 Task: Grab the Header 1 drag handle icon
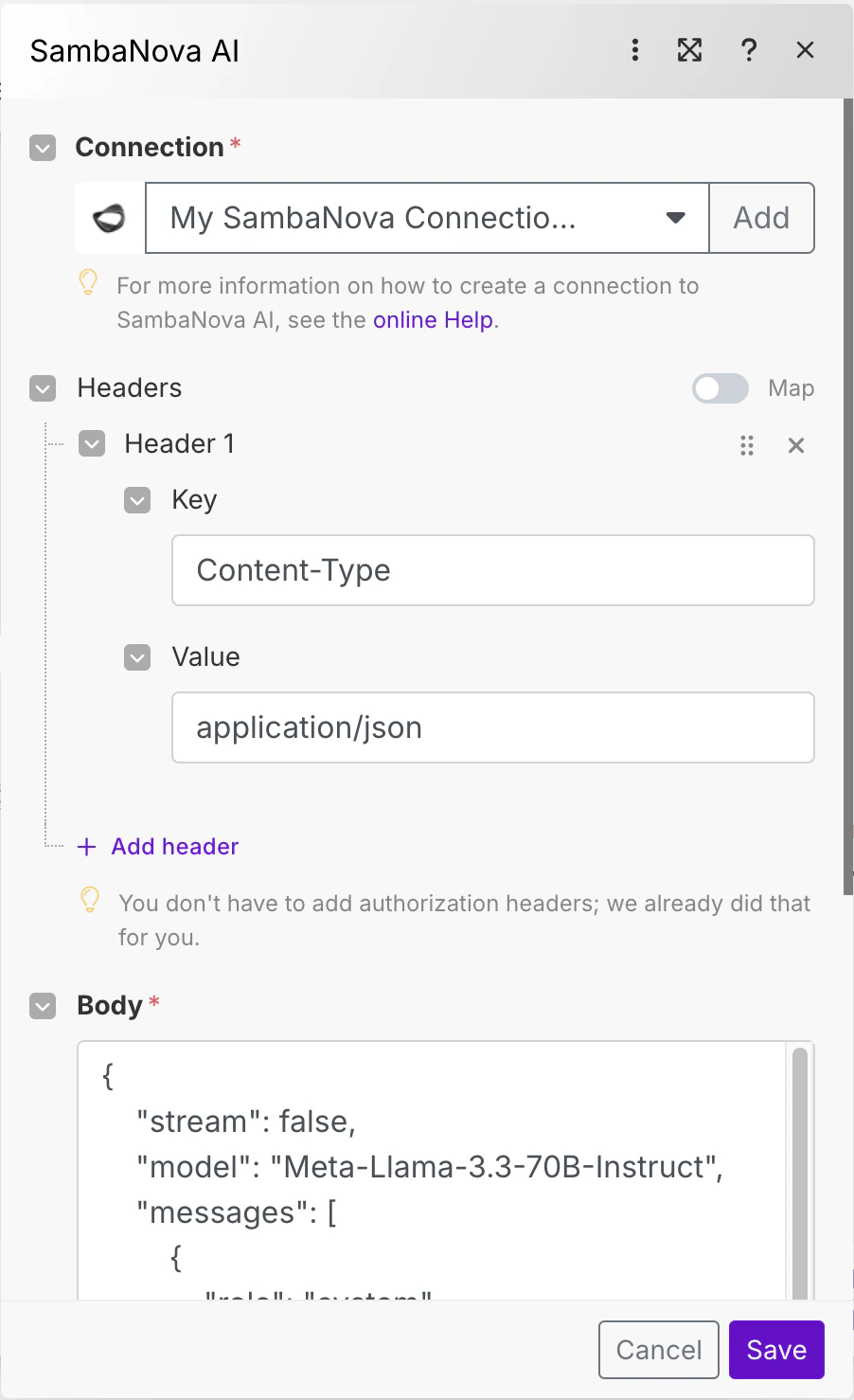coord(747,445)
